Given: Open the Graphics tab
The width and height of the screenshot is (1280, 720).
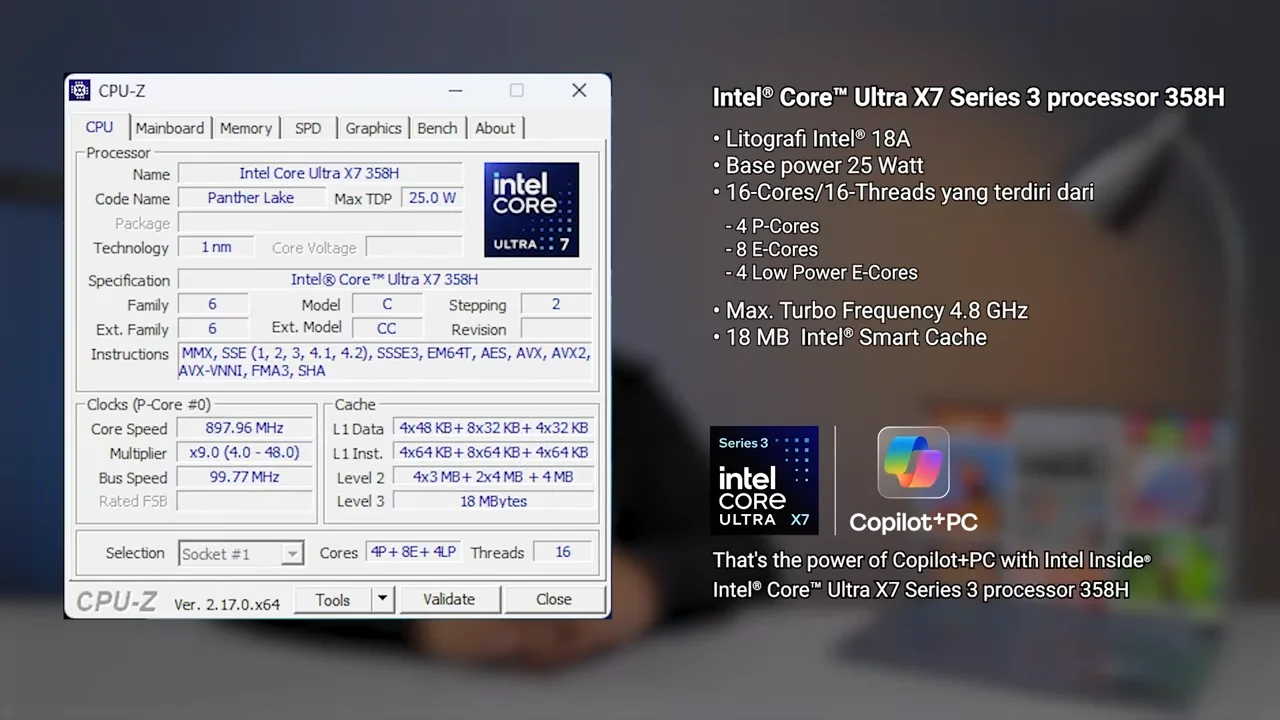Looking at the screenshot, I should pos(373,128).
